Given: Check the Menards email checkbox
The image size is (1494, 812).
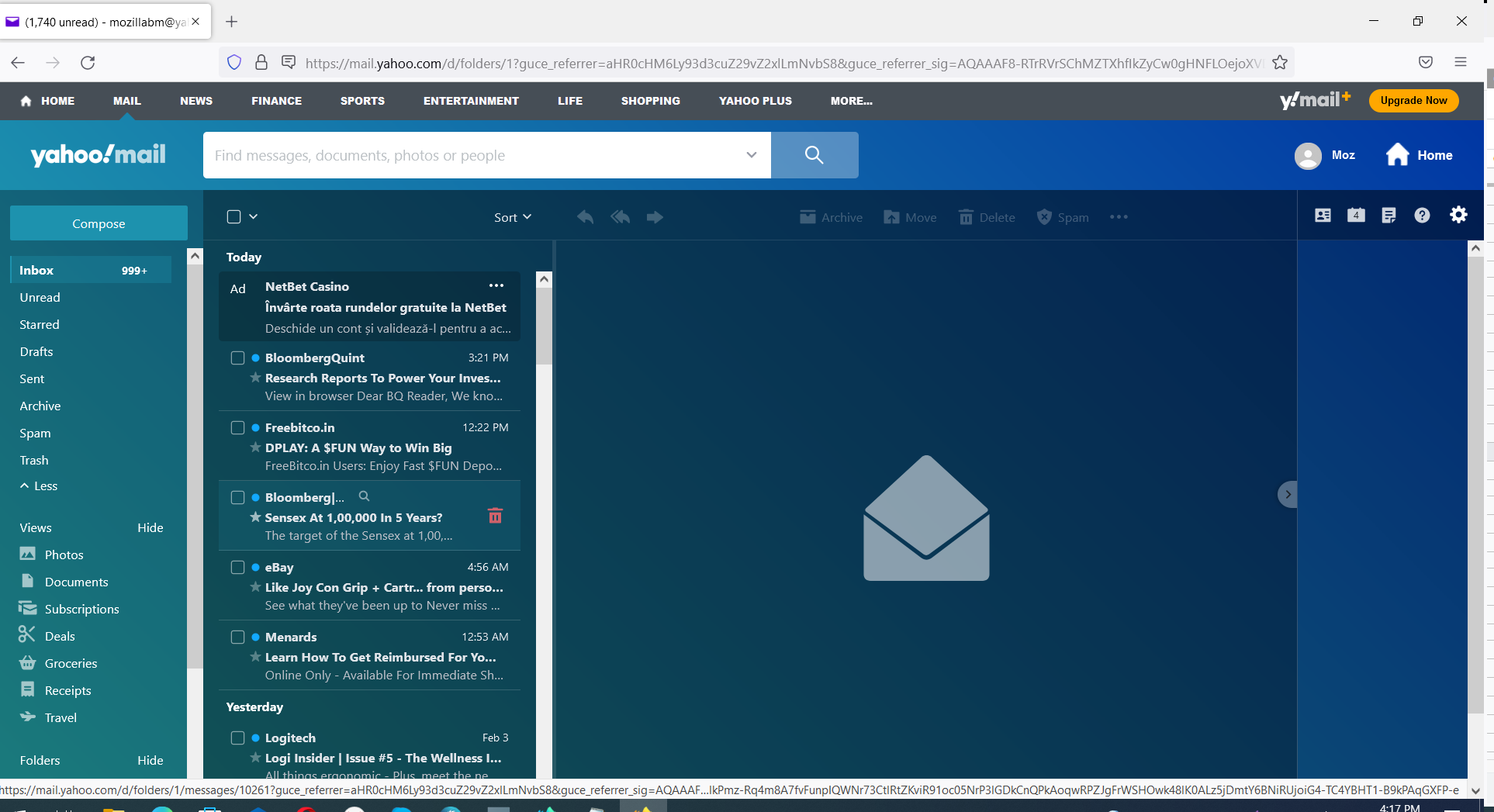Looking at the screenshot, I should tap(238, 637).
